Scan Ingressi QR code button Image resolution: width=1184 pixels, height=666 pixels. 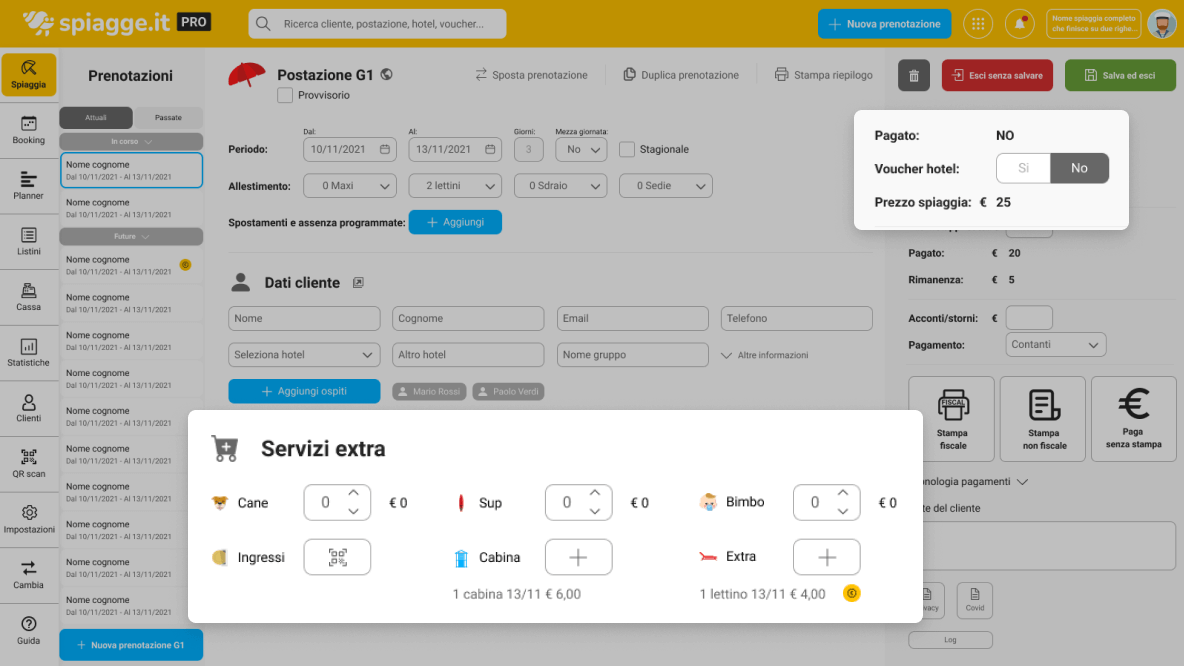(x=338, y=557)
